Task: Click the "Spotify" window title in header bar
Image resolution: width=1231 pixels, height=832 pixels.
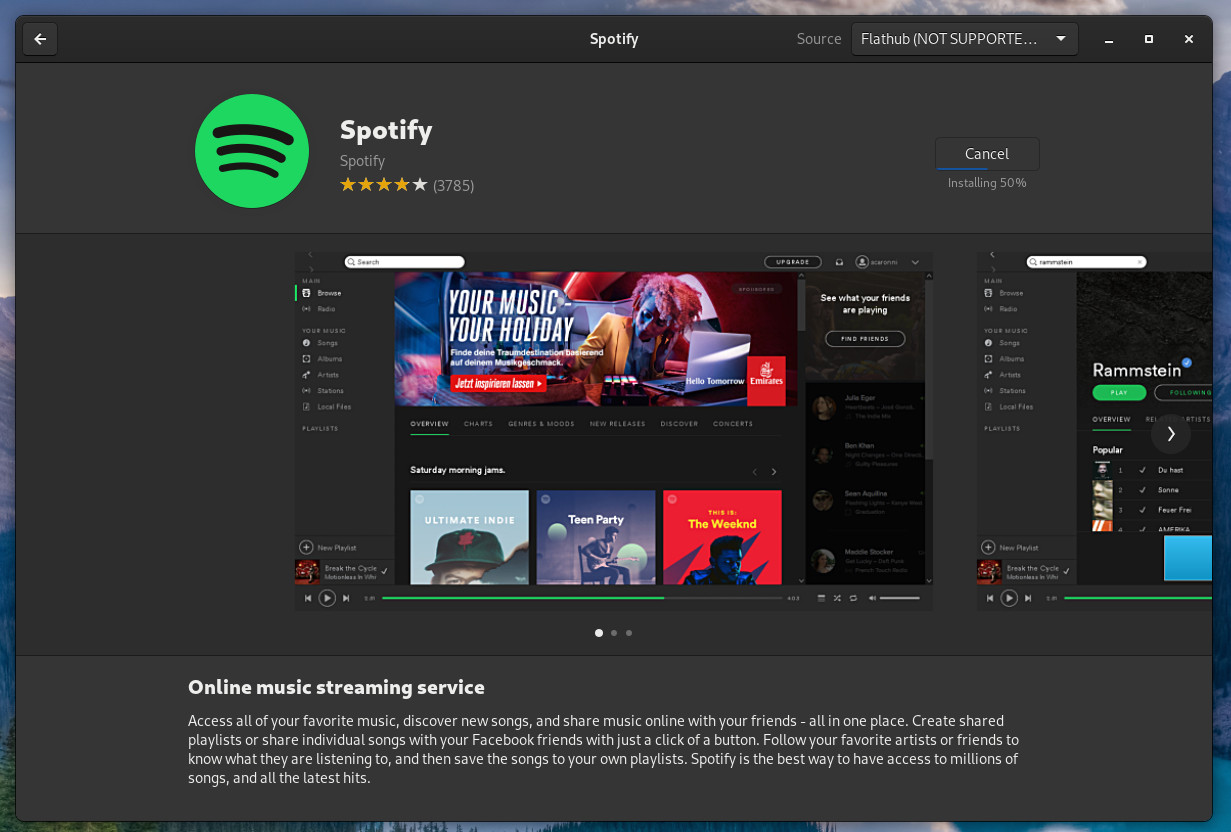Action: tap(614, 39)
